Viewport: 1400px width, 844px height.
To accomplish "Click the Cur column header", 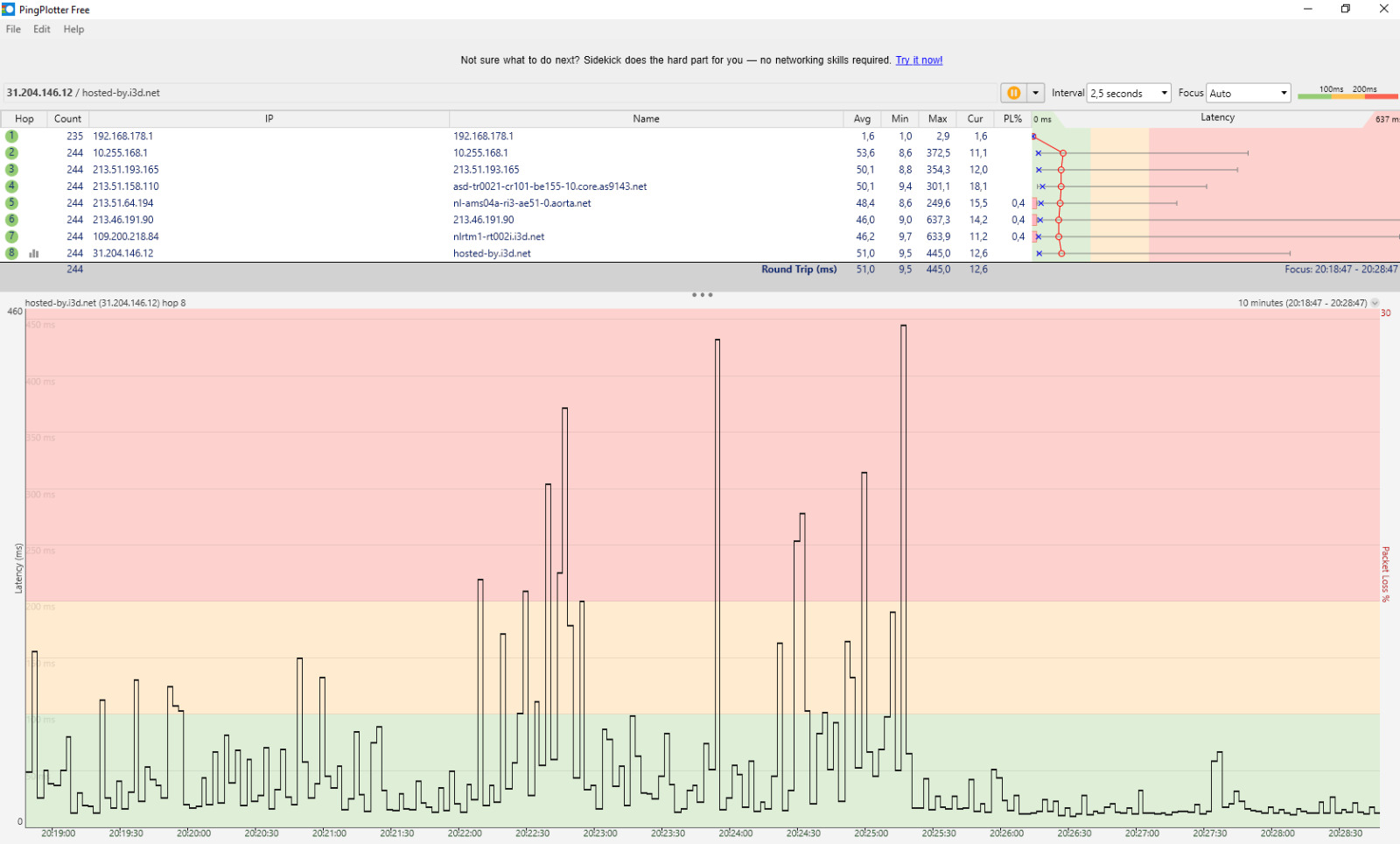I will pos(975,119).
